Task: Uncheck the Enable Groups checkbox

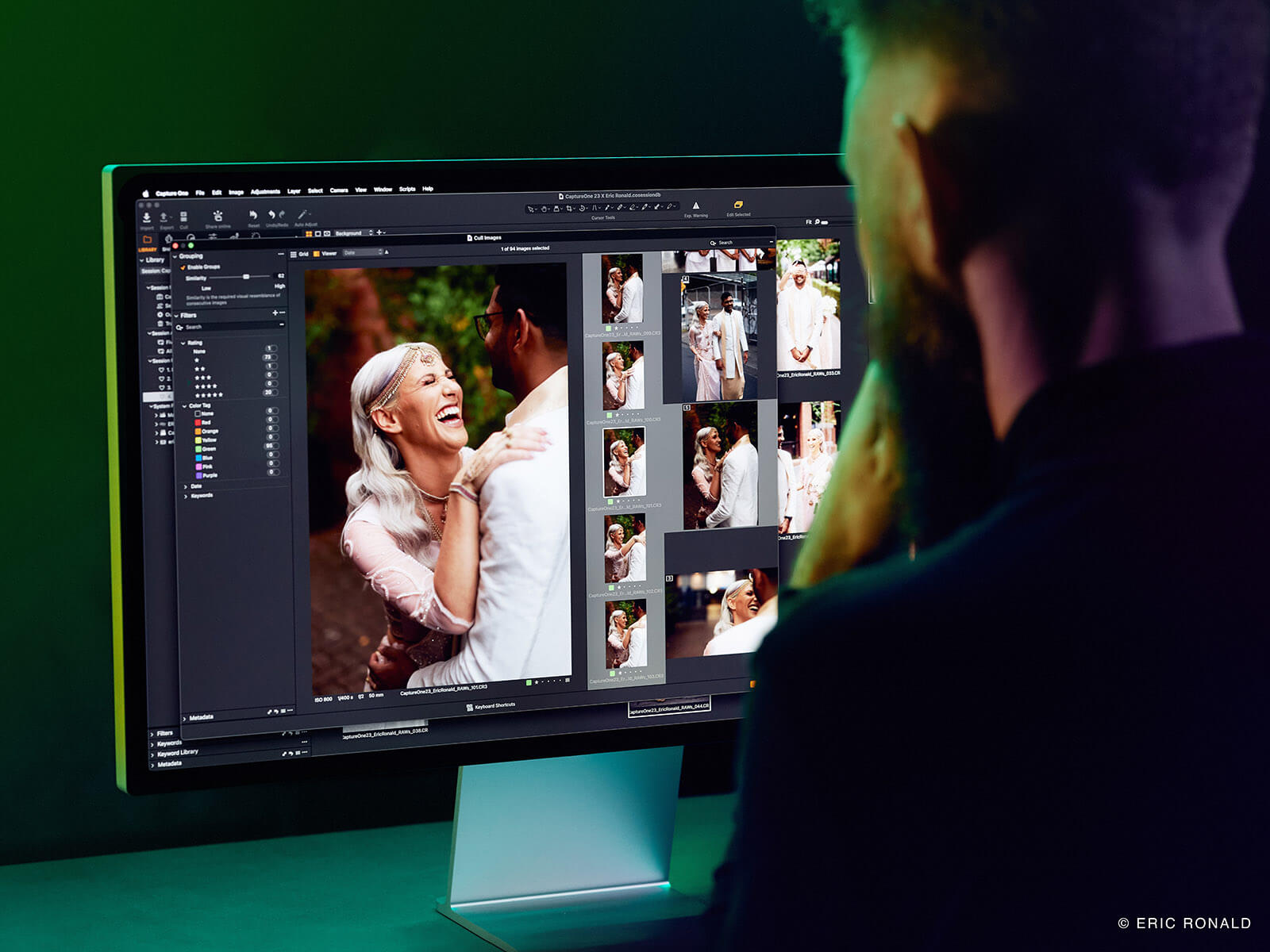Action: coord(183,267)
